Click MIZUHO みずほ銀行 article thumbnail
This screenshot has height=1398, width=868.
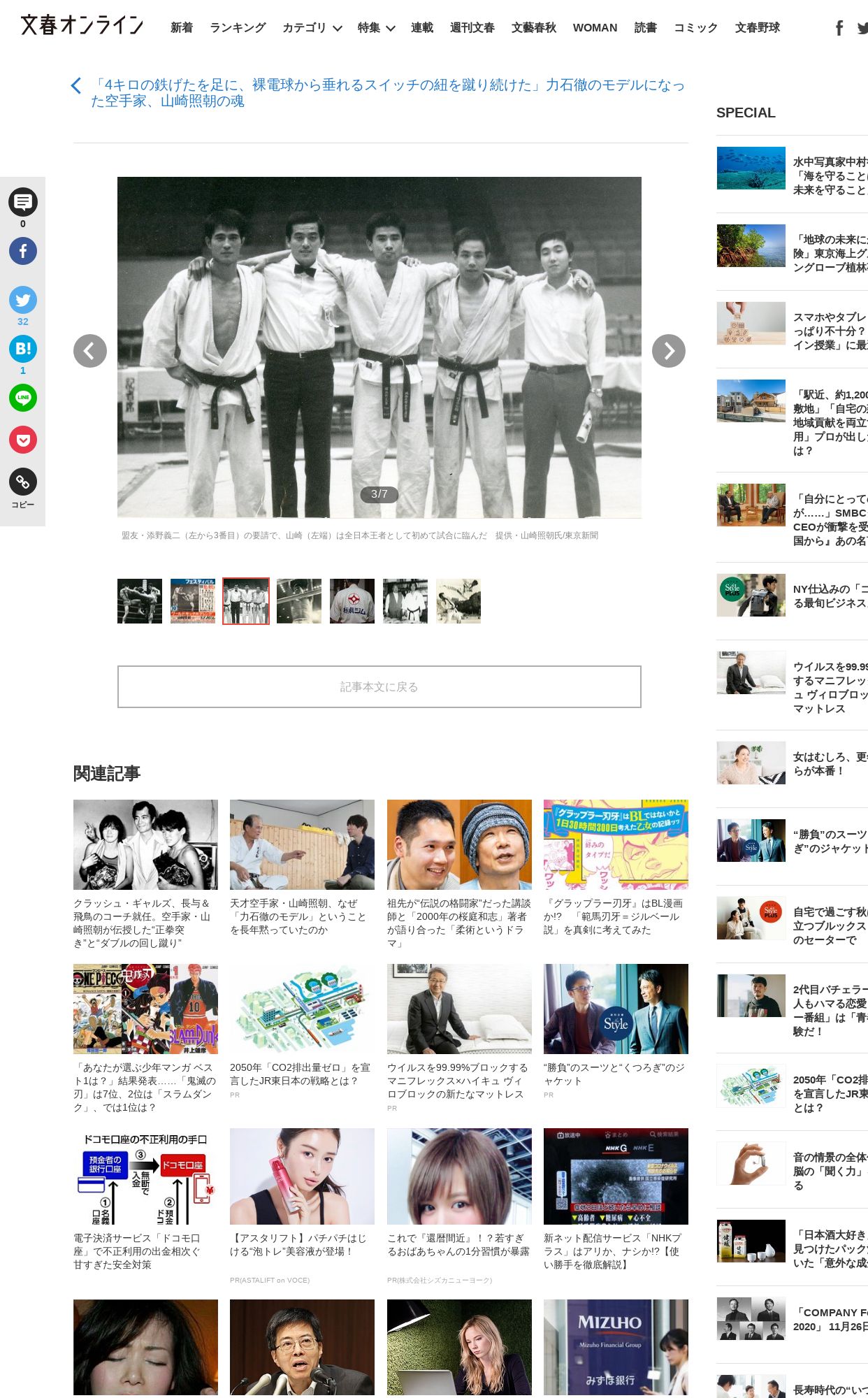tap(616, 1348)
